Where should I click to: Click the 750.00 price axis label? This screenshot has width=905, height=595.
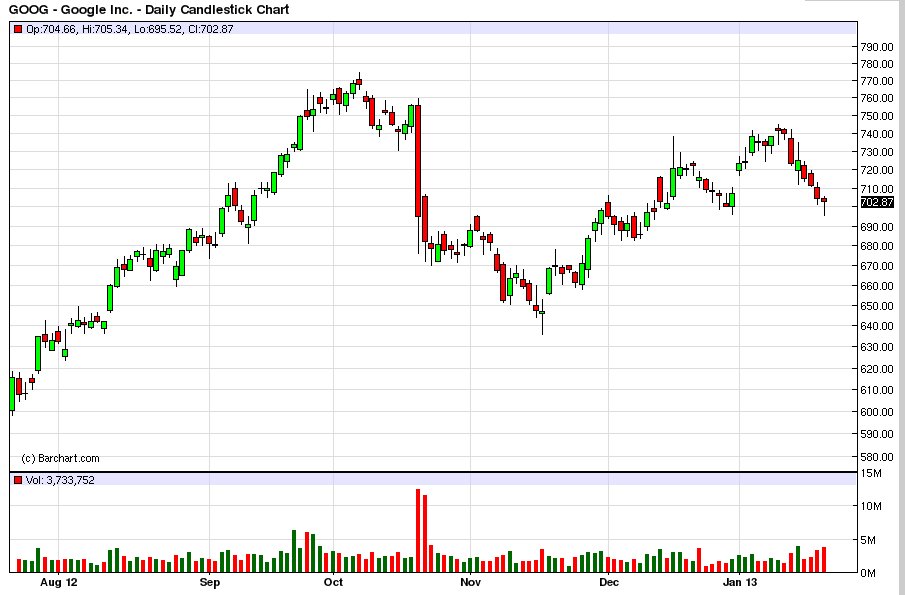[877, 116]
